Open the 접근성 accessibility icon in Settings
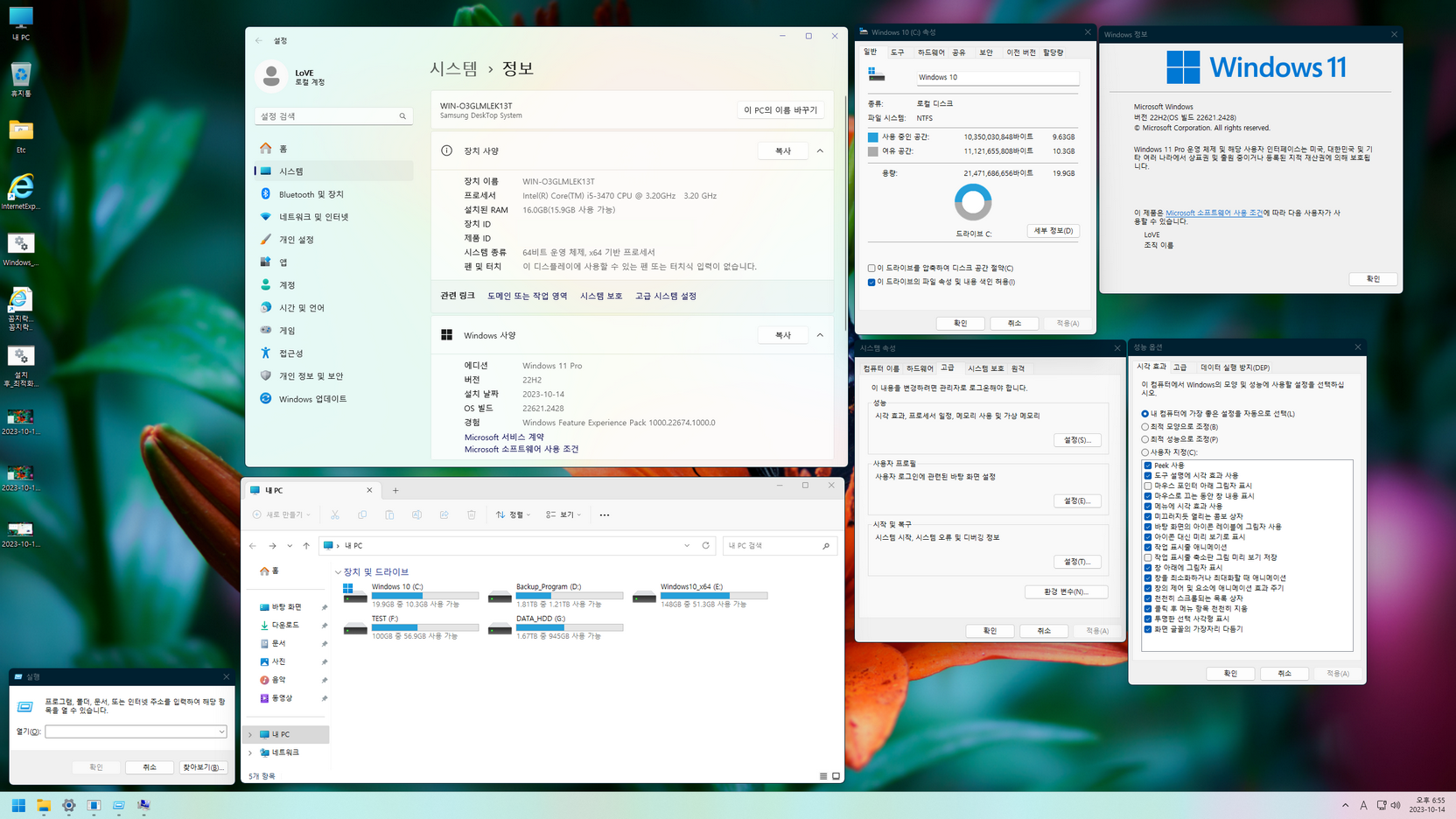Viewport: 1456px width, 819px height. 265,353
